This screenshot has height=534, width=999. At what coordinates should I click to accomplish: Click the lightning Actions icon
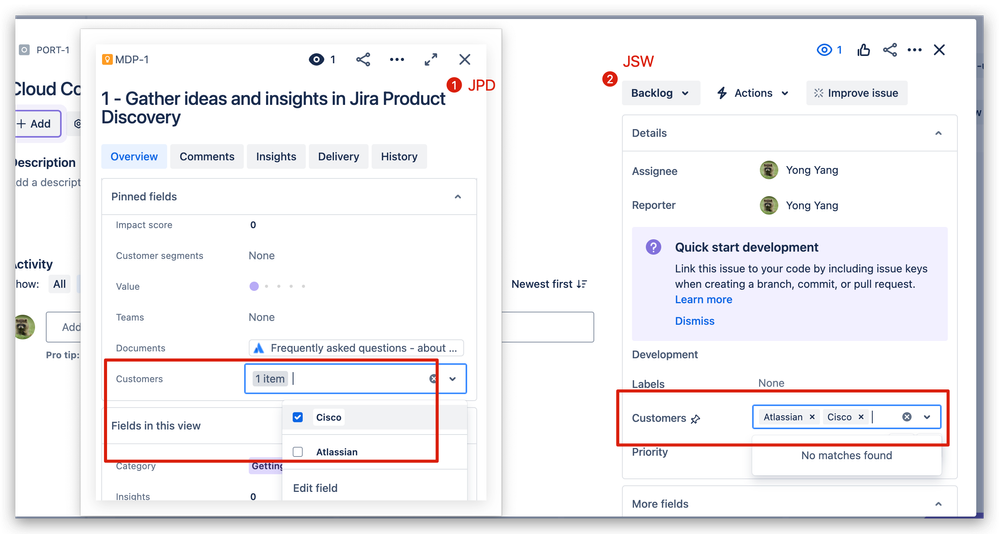(x=722, y=93)
